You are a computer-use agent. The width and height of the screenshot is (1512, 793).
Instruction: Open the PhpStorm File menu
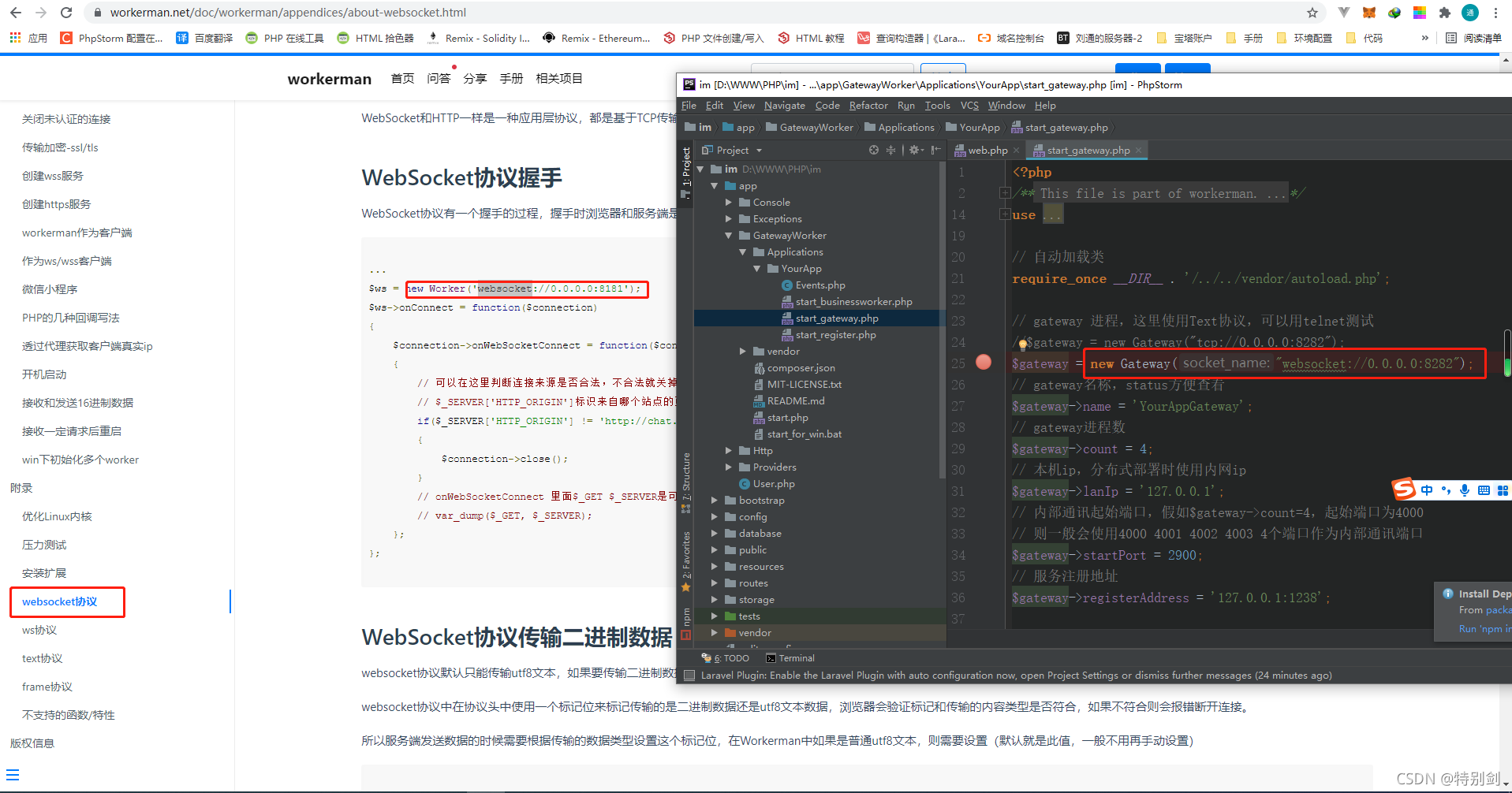(689, 106)
